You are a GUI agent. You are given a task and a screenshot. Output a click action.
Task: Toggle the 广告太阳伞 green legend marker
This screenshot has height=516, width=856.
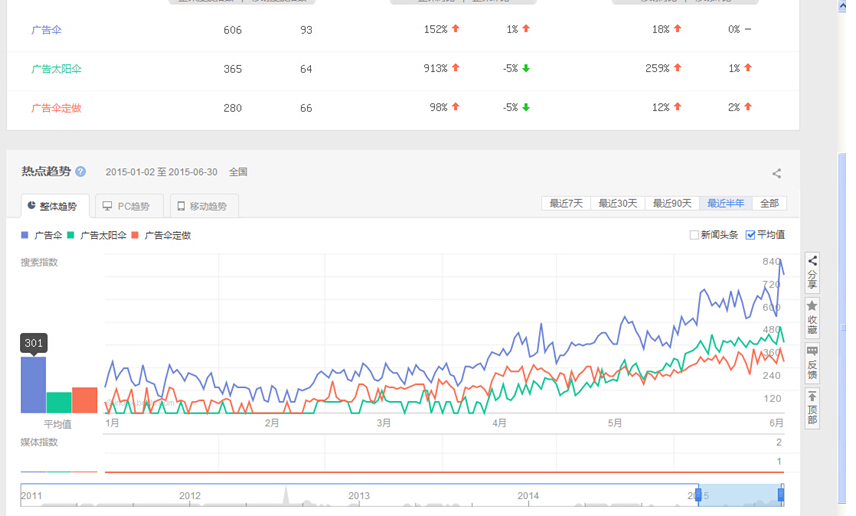pyautogui.click(x=71, y=235)
